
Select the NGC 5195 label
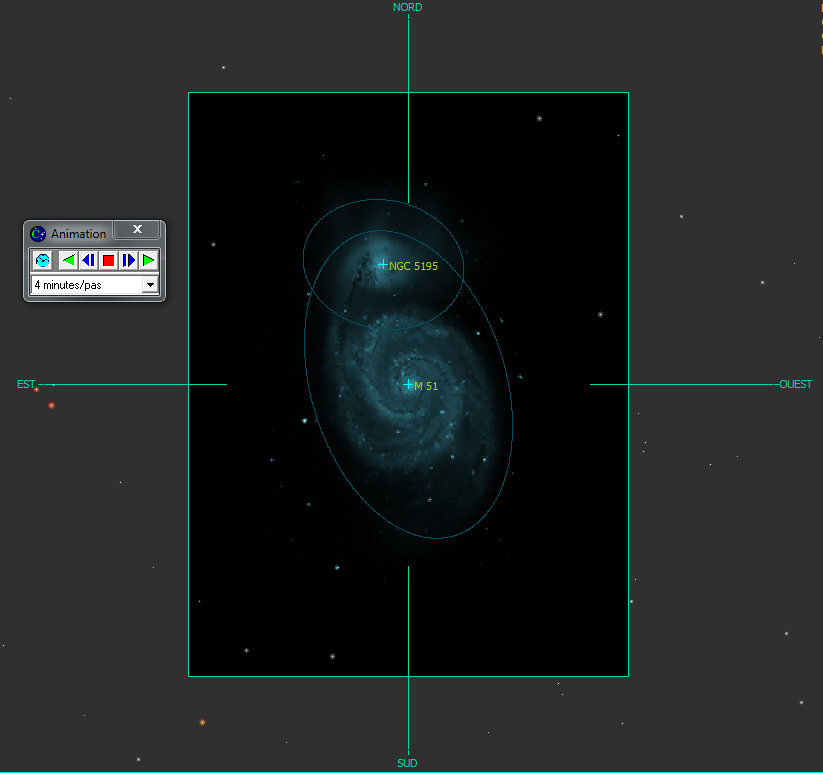[413, 266]
